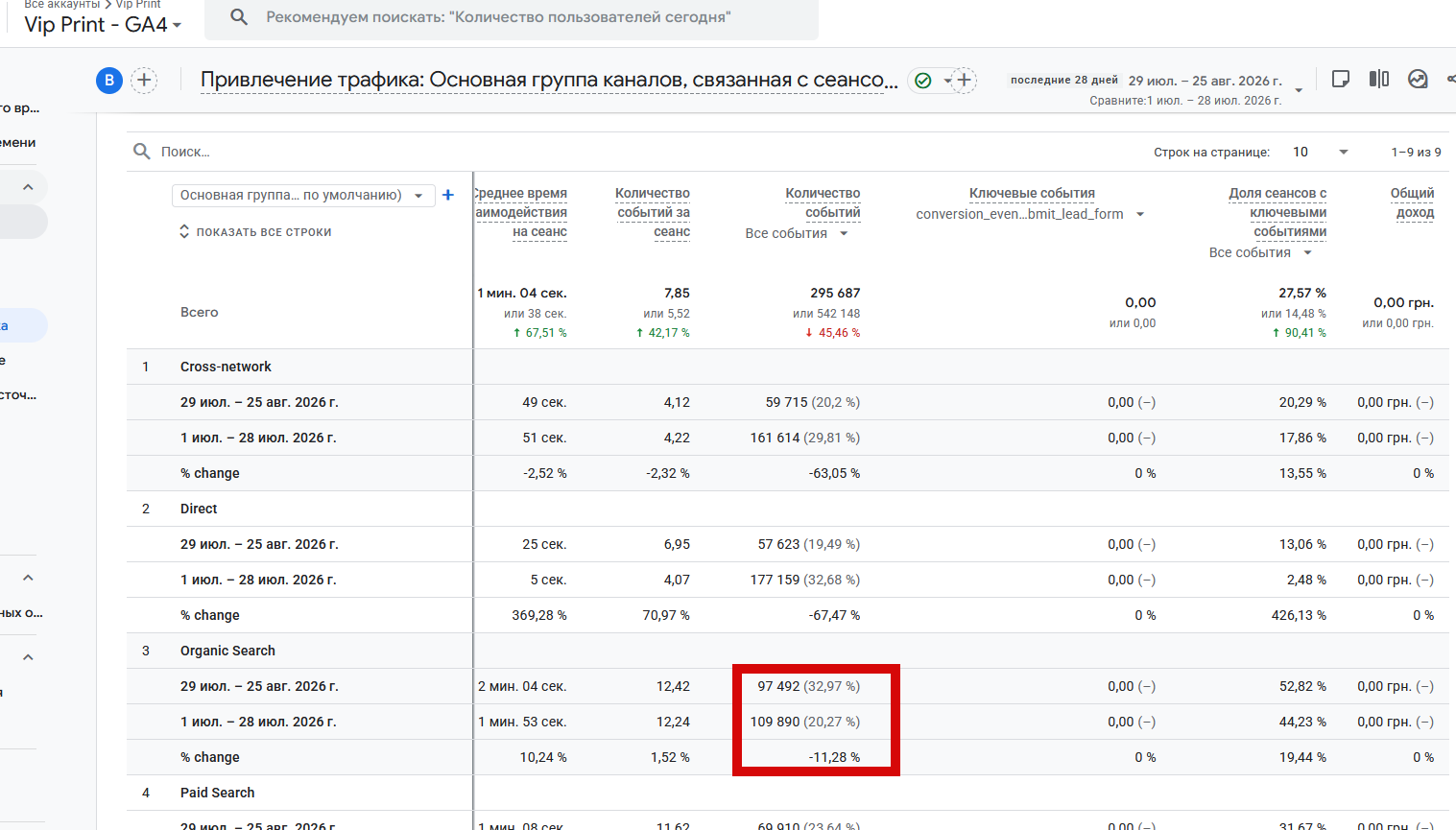
Task: Open rows per page dropdown
Action: [1321, 152]
